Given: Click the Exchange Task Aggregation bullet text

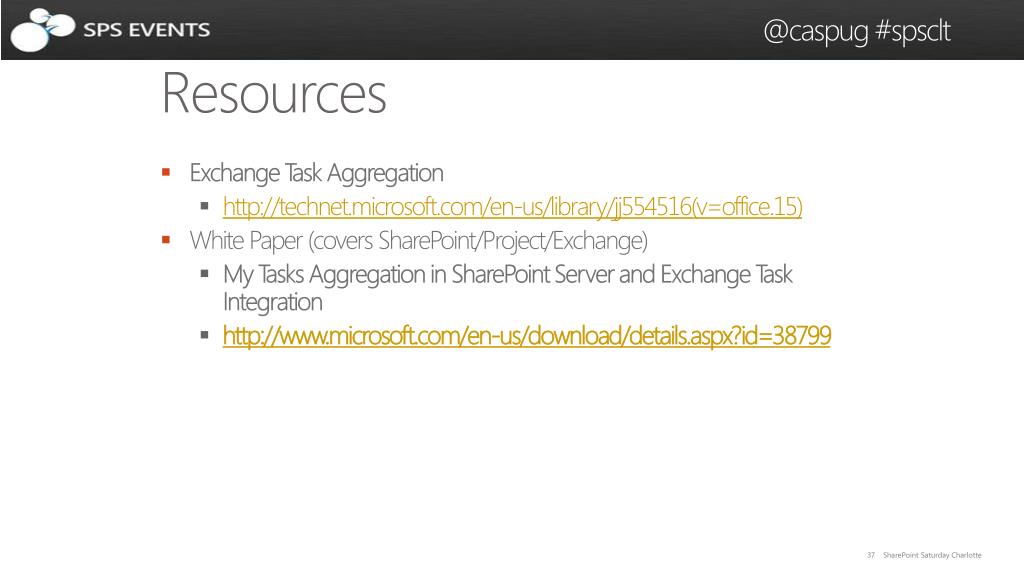Looking at the screenshot, I should pos(317,173).
